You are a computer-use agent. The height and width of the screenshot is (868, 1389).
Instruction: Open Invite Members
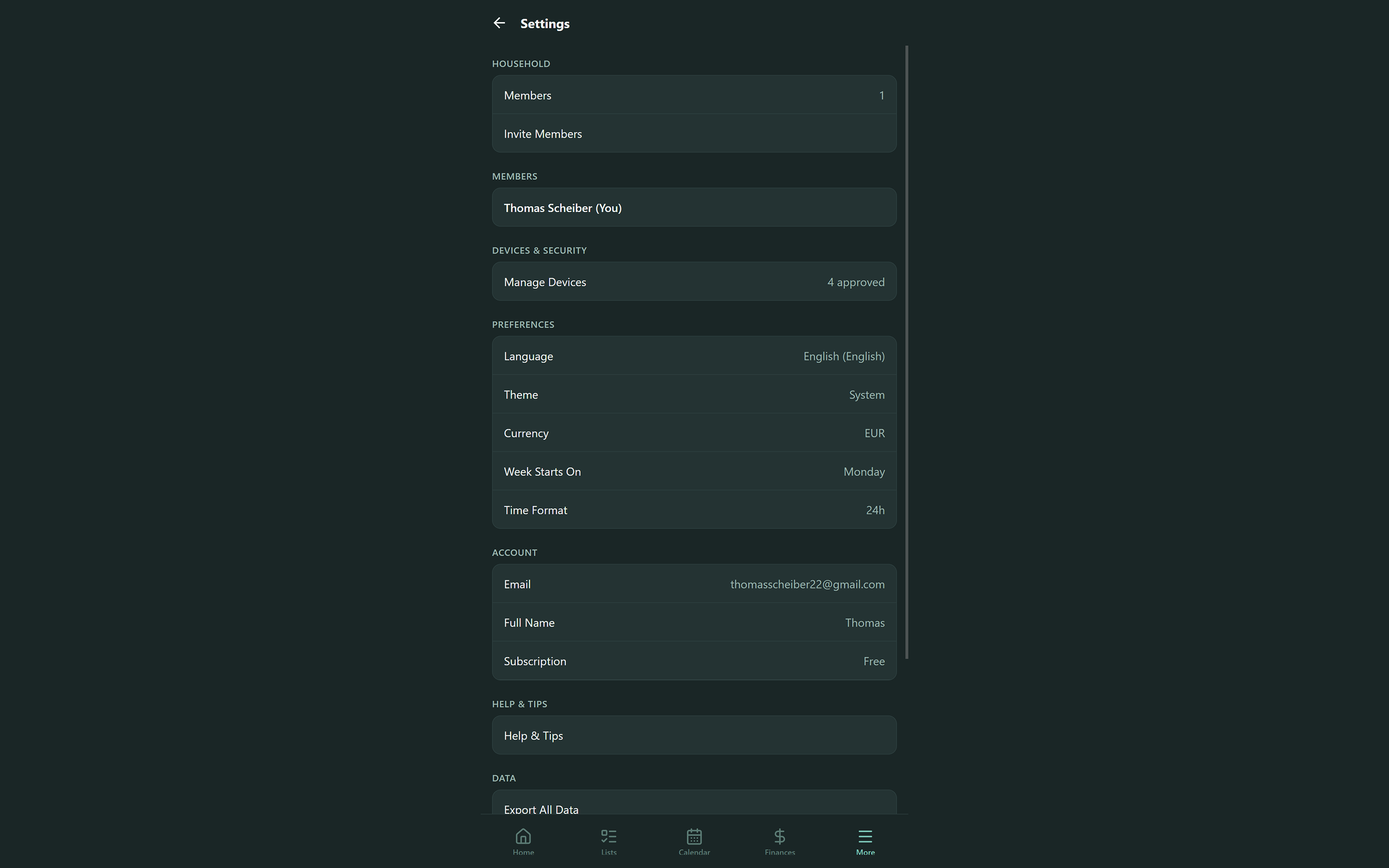(x=694, y=133)
